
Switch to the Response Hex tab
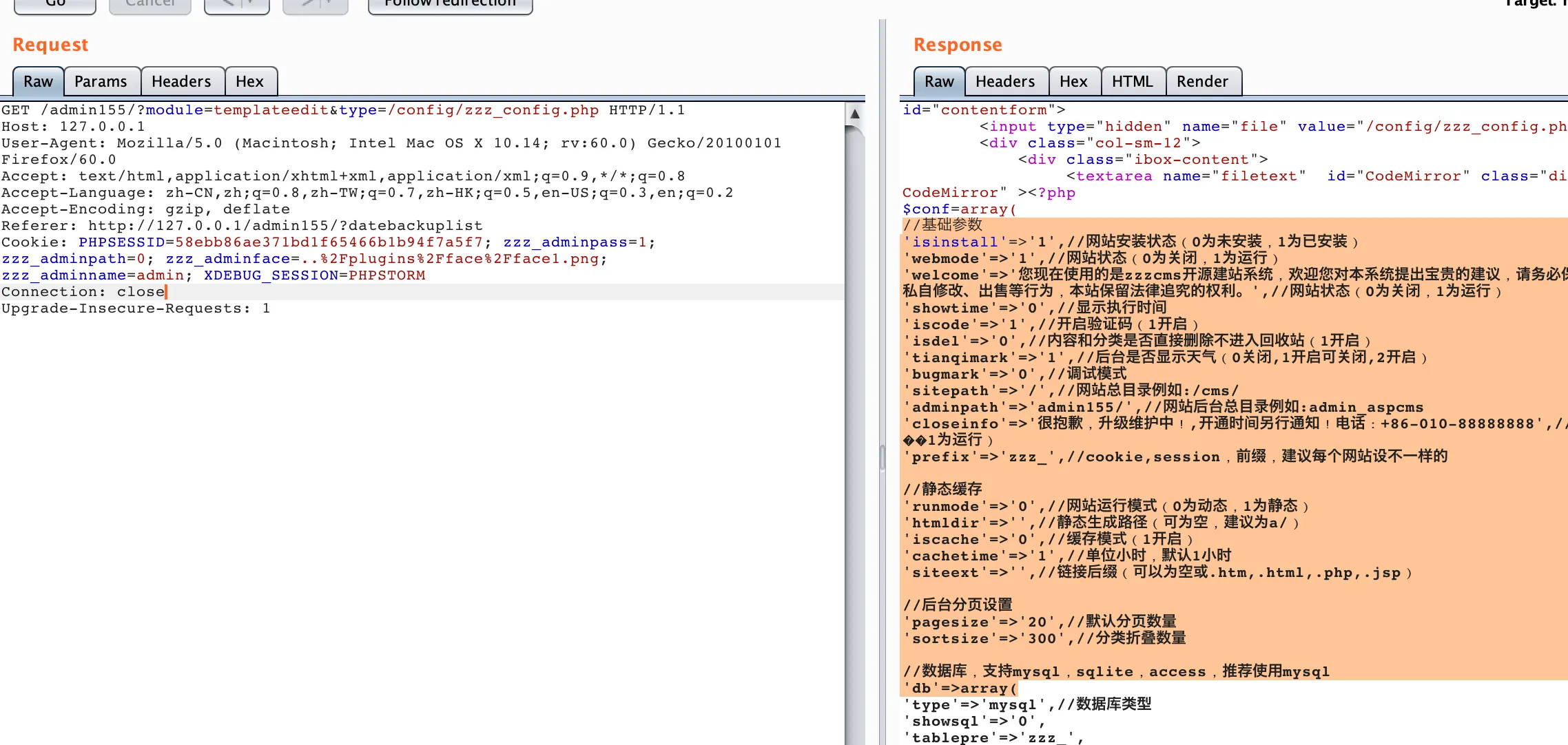1073,82
